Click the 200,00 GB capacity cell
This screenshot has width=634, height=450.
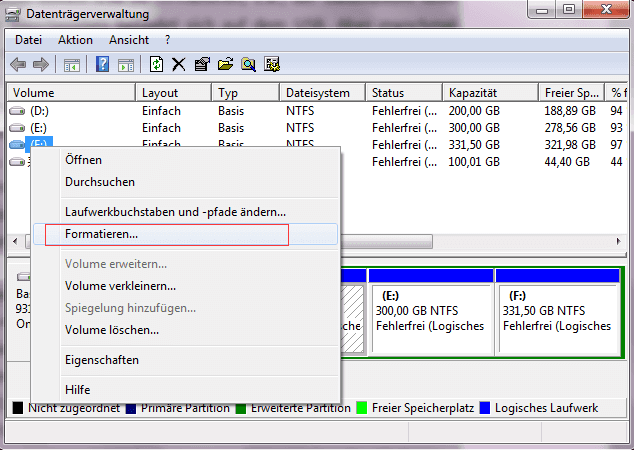coord(474,111)
